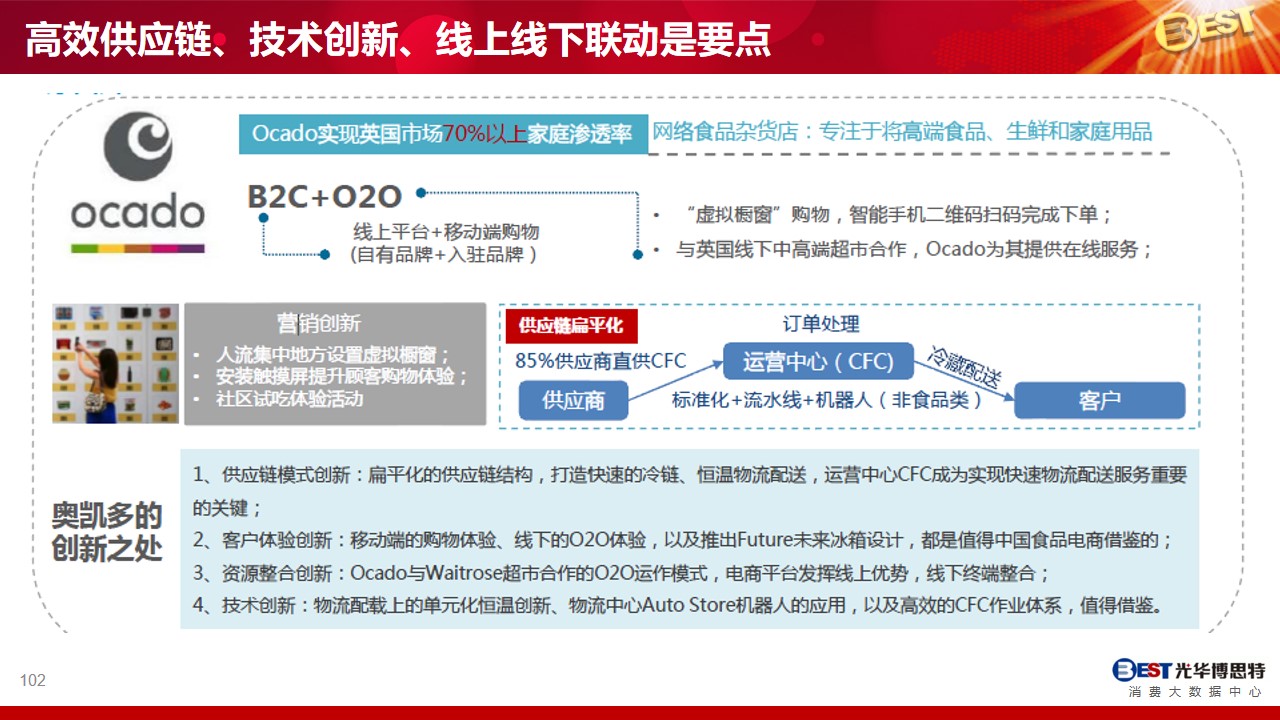Click the 运营中心（CFC） blue box
This screenshot has height=720, width=1280.
[817, 361]
